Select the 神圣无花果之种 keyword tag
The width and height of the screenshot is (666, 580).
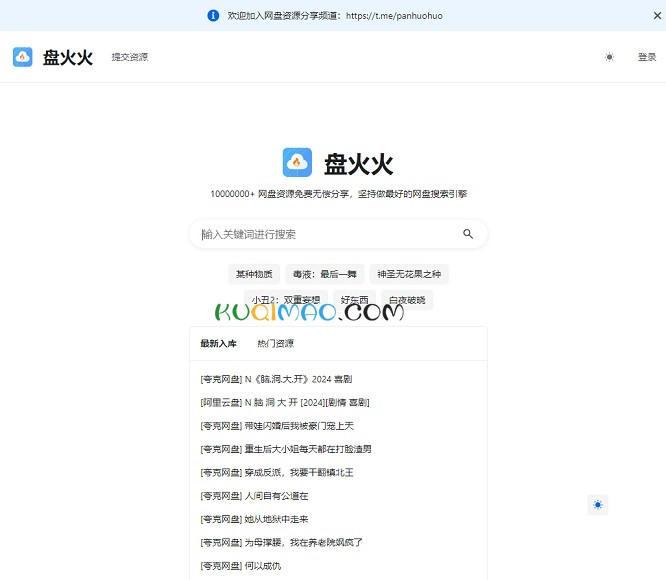click(409, 274)
